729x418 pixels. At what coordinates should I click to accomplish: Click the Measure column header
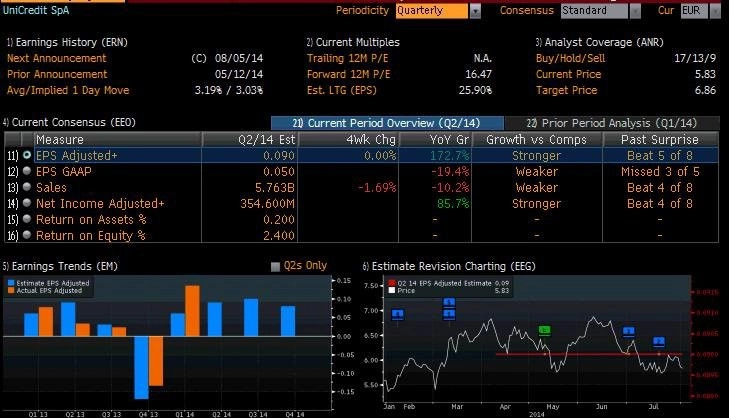click(x=118, y=139)
